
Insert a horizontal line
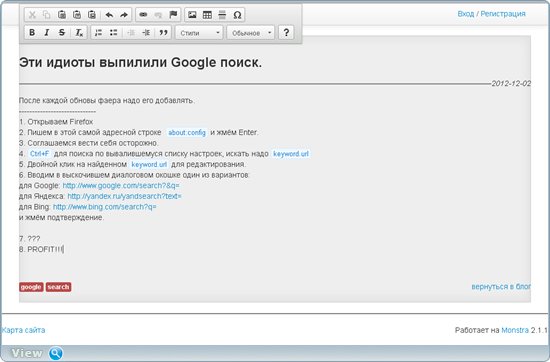222,15
